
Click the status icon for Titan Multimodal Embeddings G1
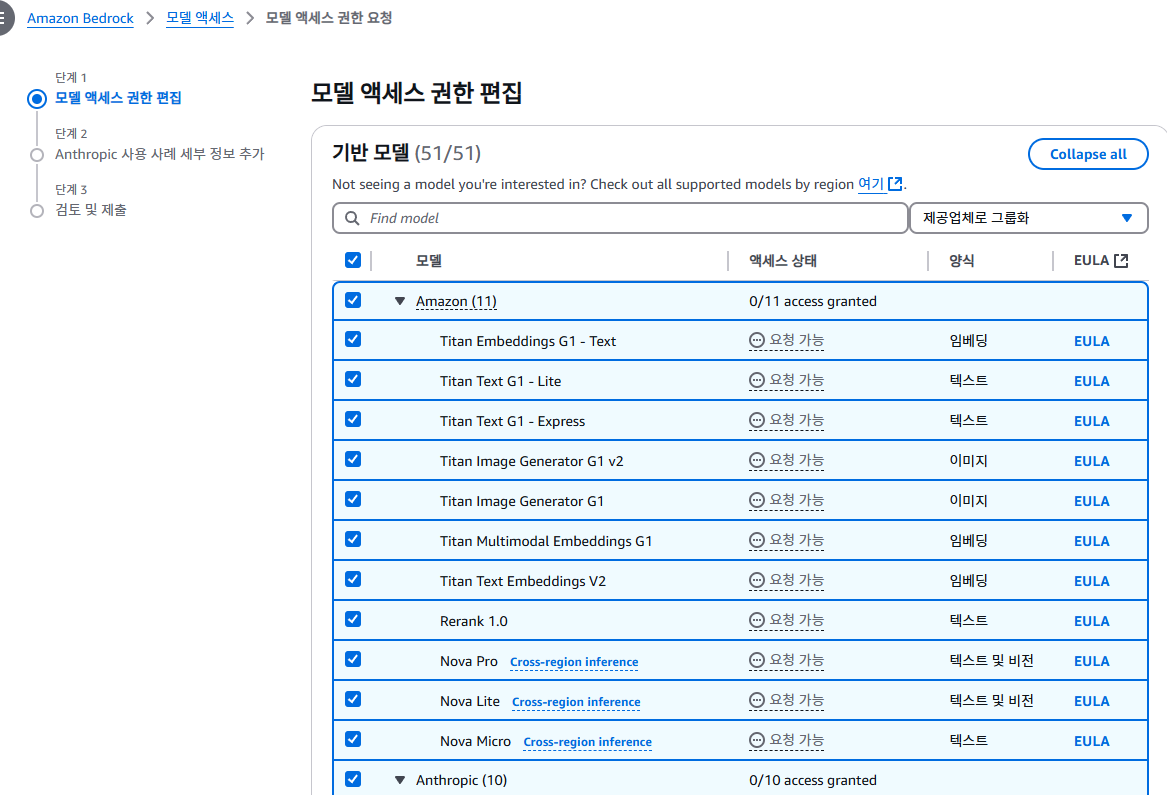click(757, 540)
